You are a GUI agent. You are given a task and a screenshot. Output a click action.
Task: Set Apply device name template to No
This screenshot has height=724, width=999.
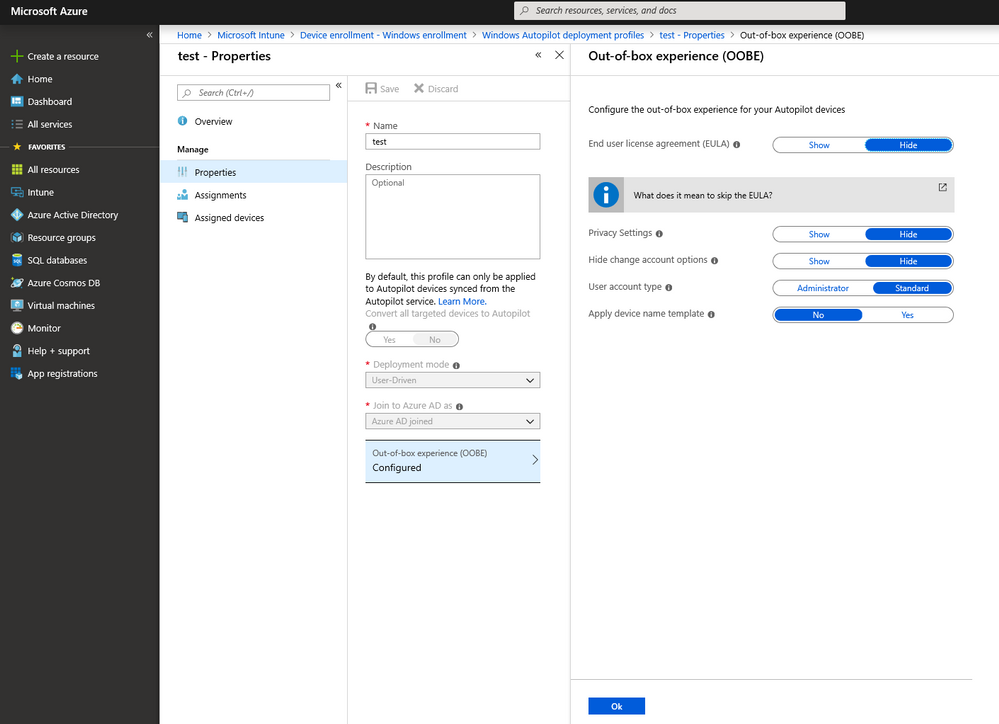(818, 315)
